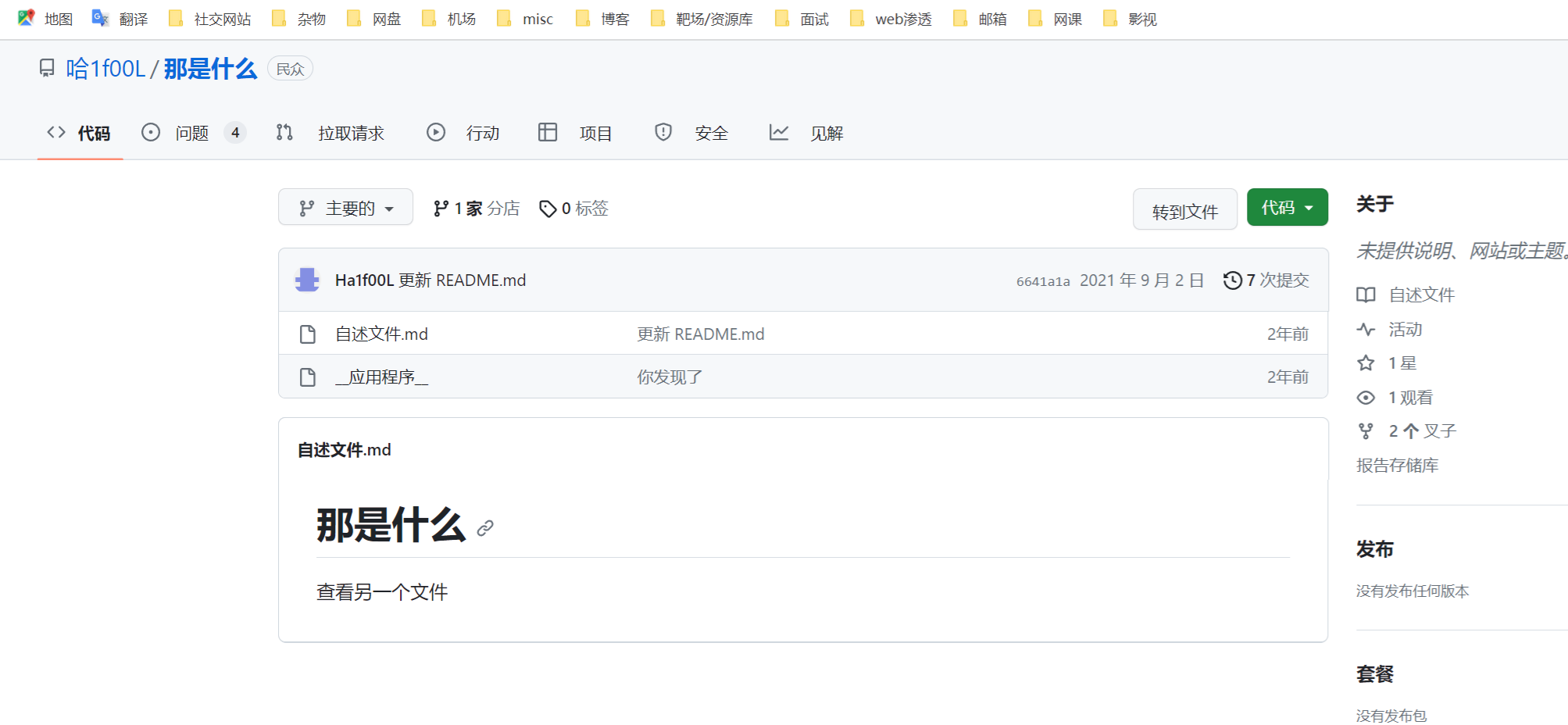Open the 杂物 bookmark folder

coord(298,19)
